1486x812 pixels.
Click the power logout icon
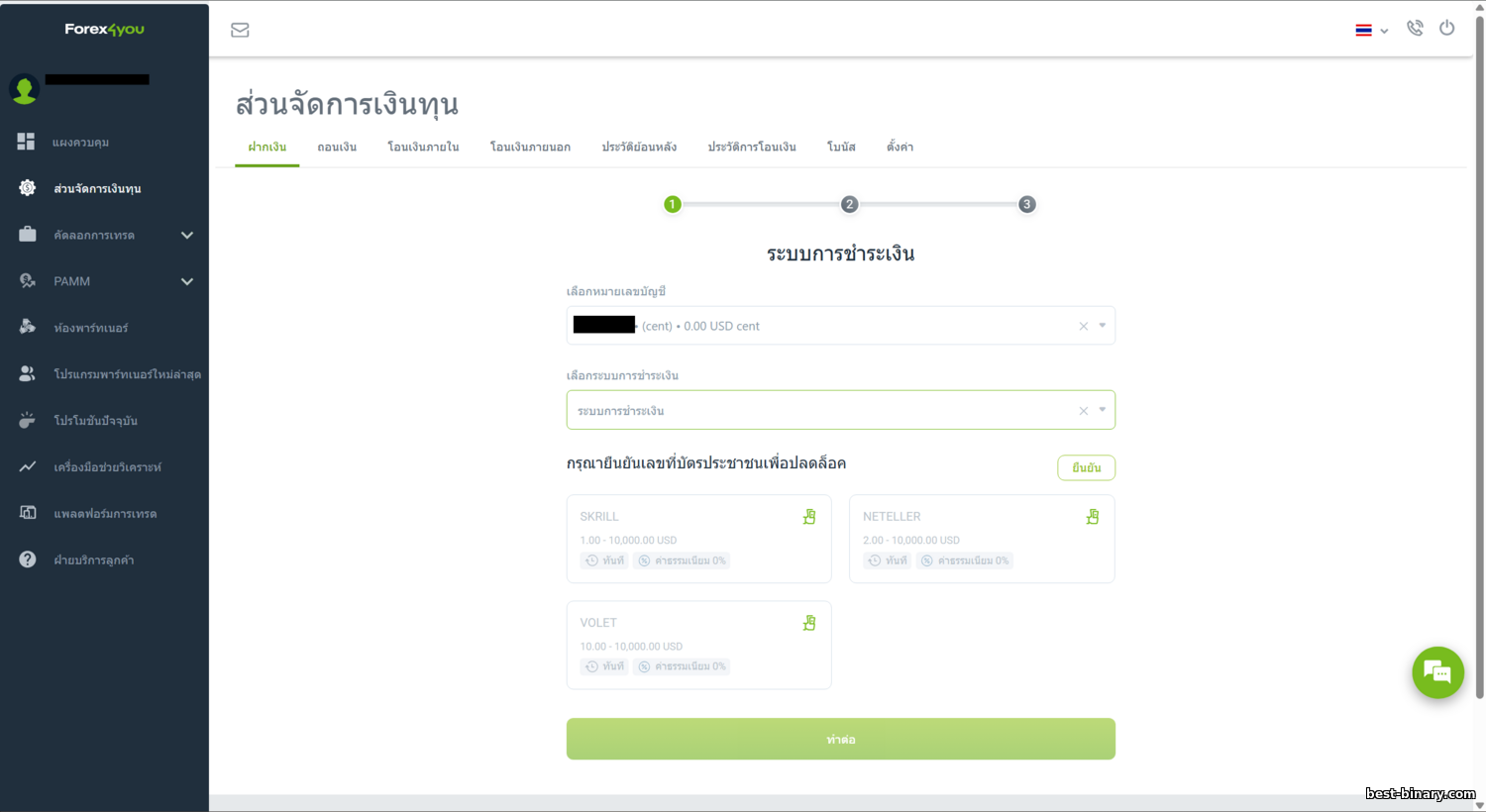(1446, 29)
